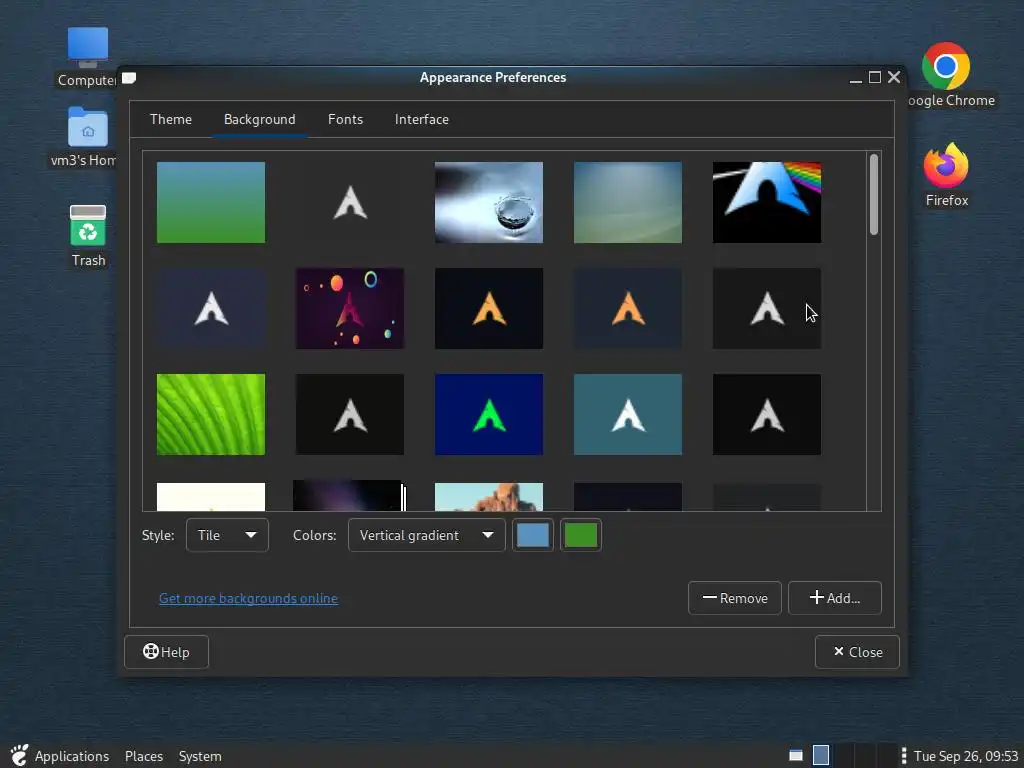Choose the rainbow prism Arch wallpaper
This screenshot has height=768, width=1024.
767,202
